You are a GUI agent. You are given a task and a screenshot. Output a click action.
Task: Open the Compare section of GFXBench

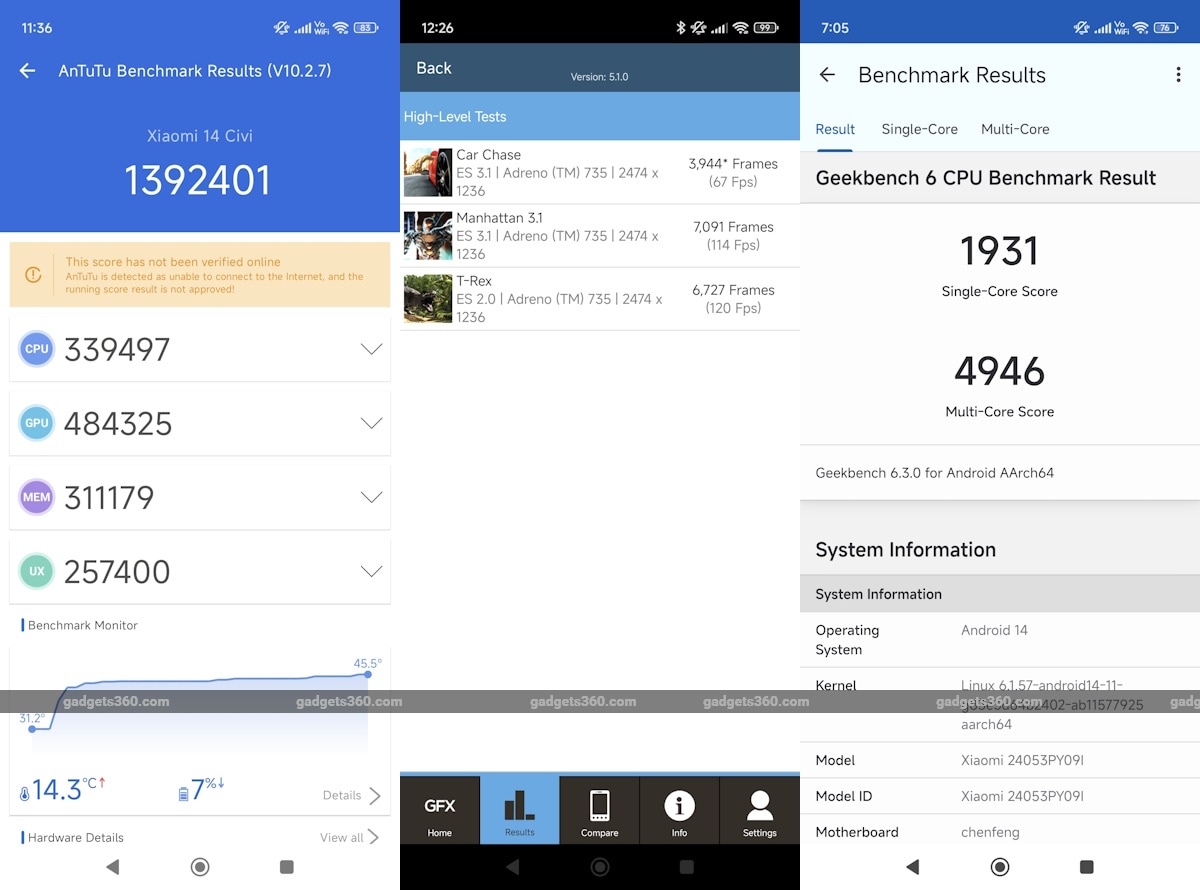(x=599, y=809)
